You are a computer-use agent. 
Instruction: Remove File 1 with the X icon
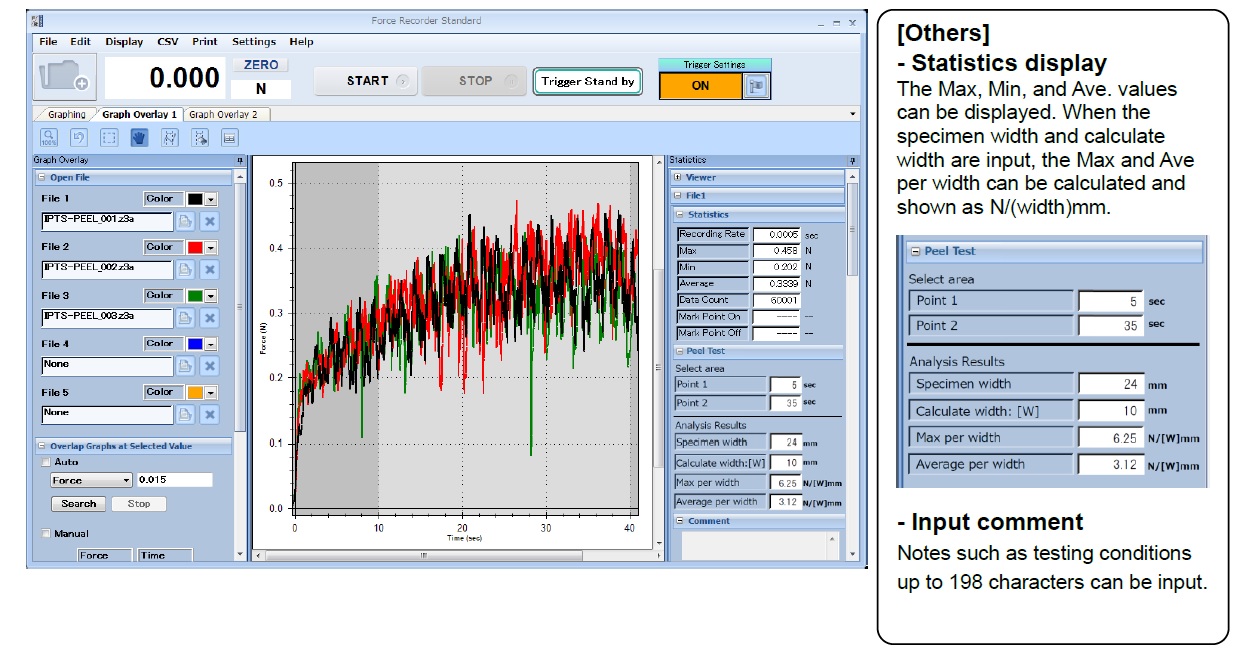coord(210,221)
